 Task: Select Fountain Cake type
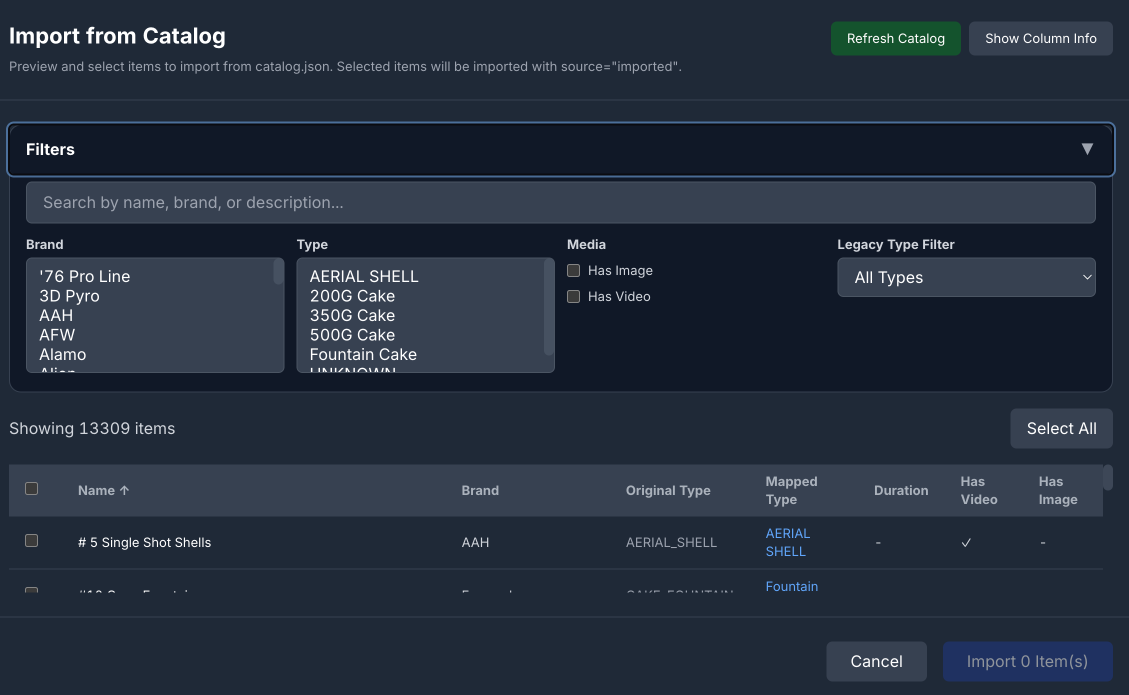pyautogui.click(x=363, y=354)
